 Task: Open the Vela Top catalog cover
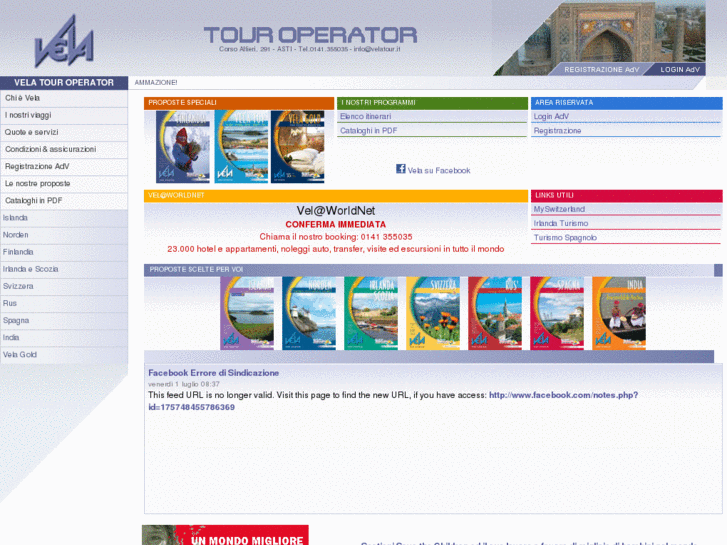(241, 147)
